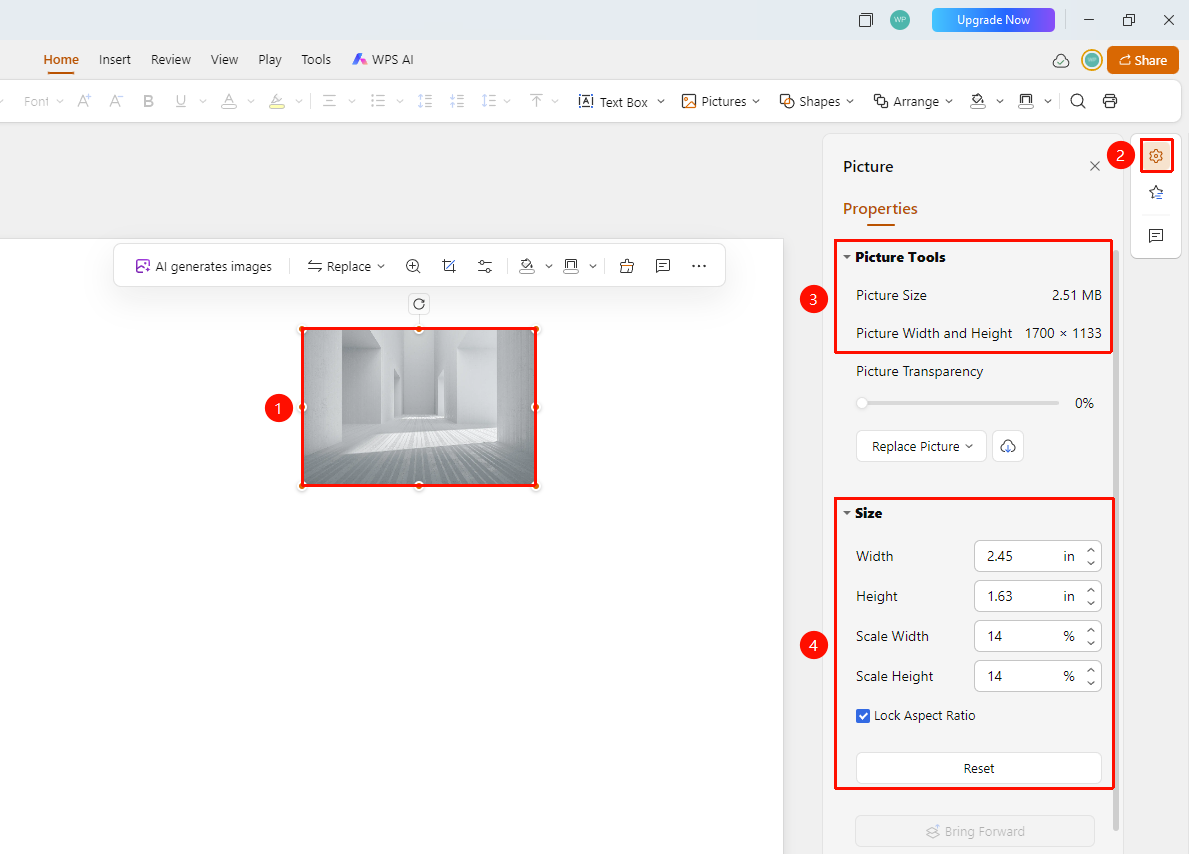Collapse the Picture Tools section

(x=847, y=257)
